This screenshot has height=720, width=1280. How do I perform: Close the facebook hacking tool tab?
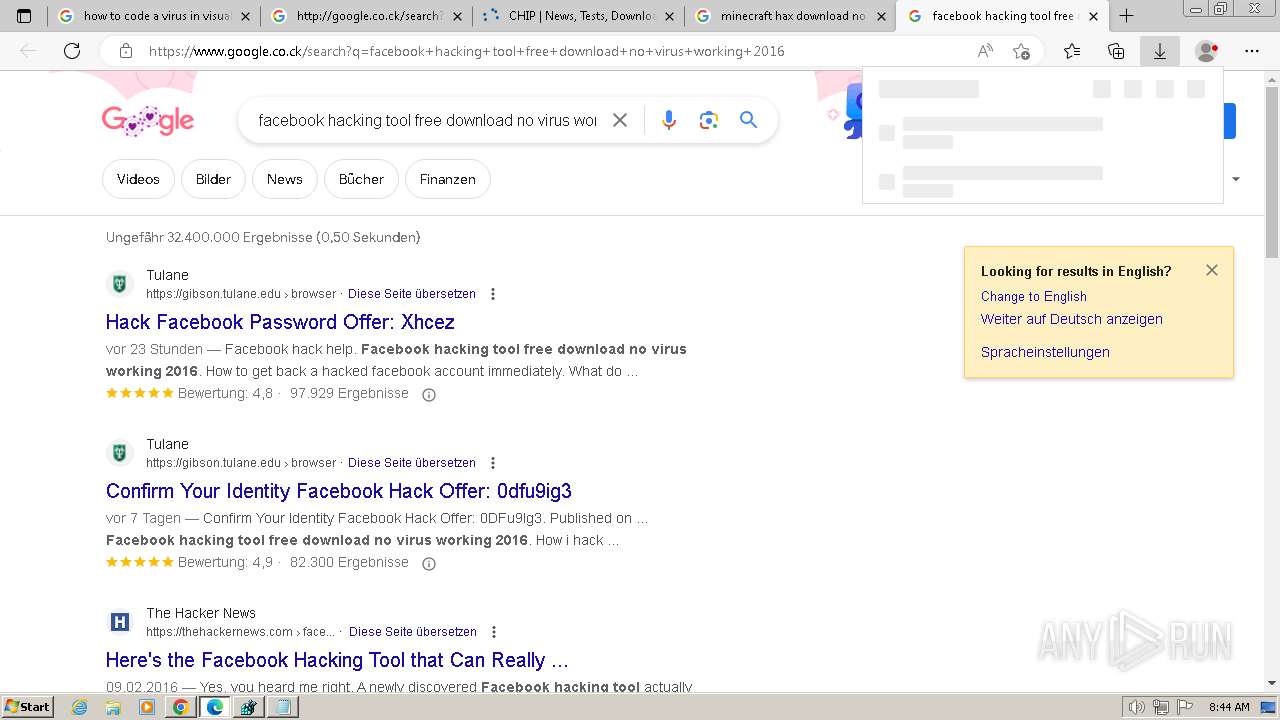click(x=1093, y=16)
